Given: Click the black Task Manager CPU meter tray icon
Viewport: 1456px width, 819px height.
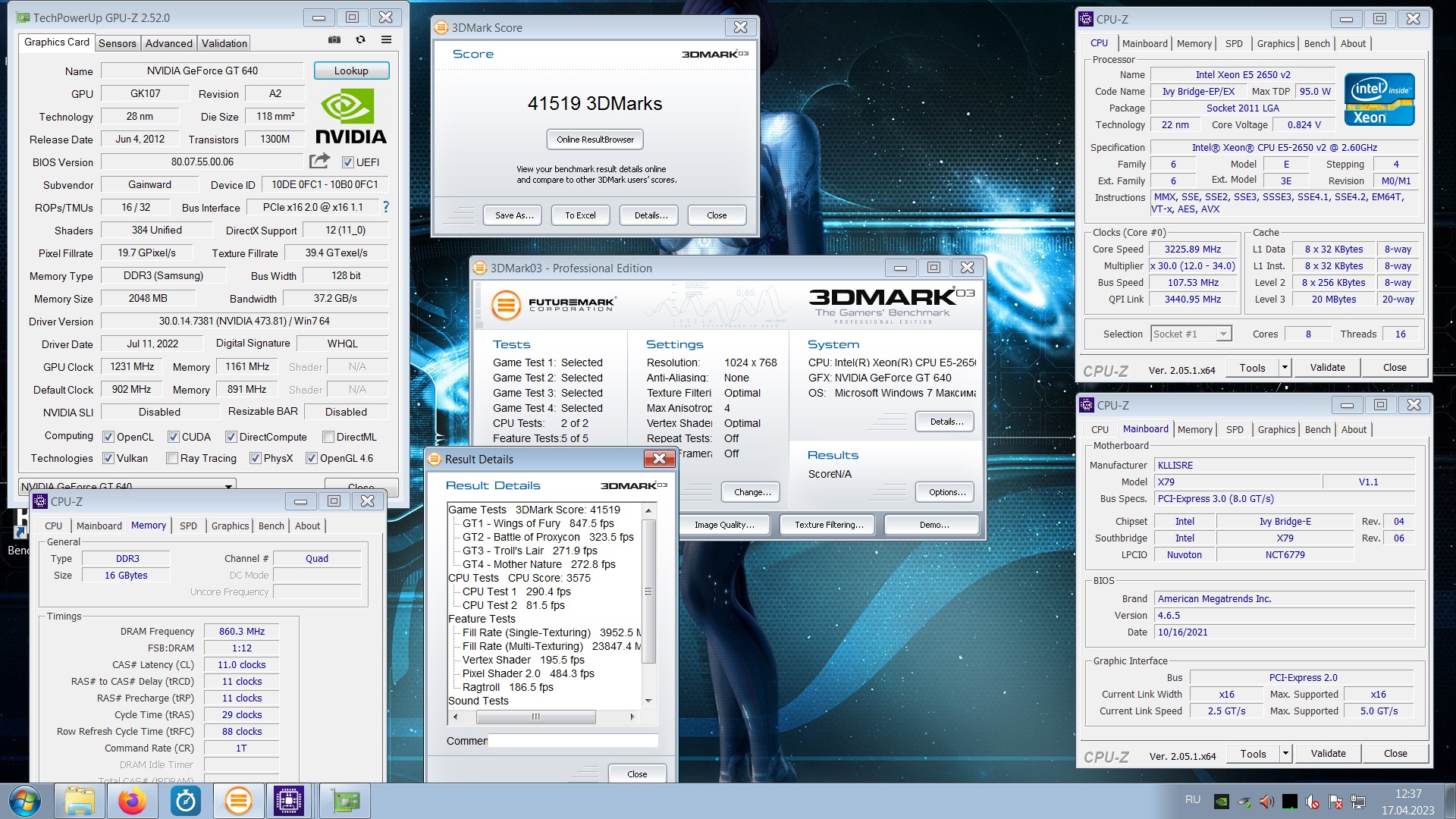Looking at the screenshot, I should click(x=1290, y=801).
